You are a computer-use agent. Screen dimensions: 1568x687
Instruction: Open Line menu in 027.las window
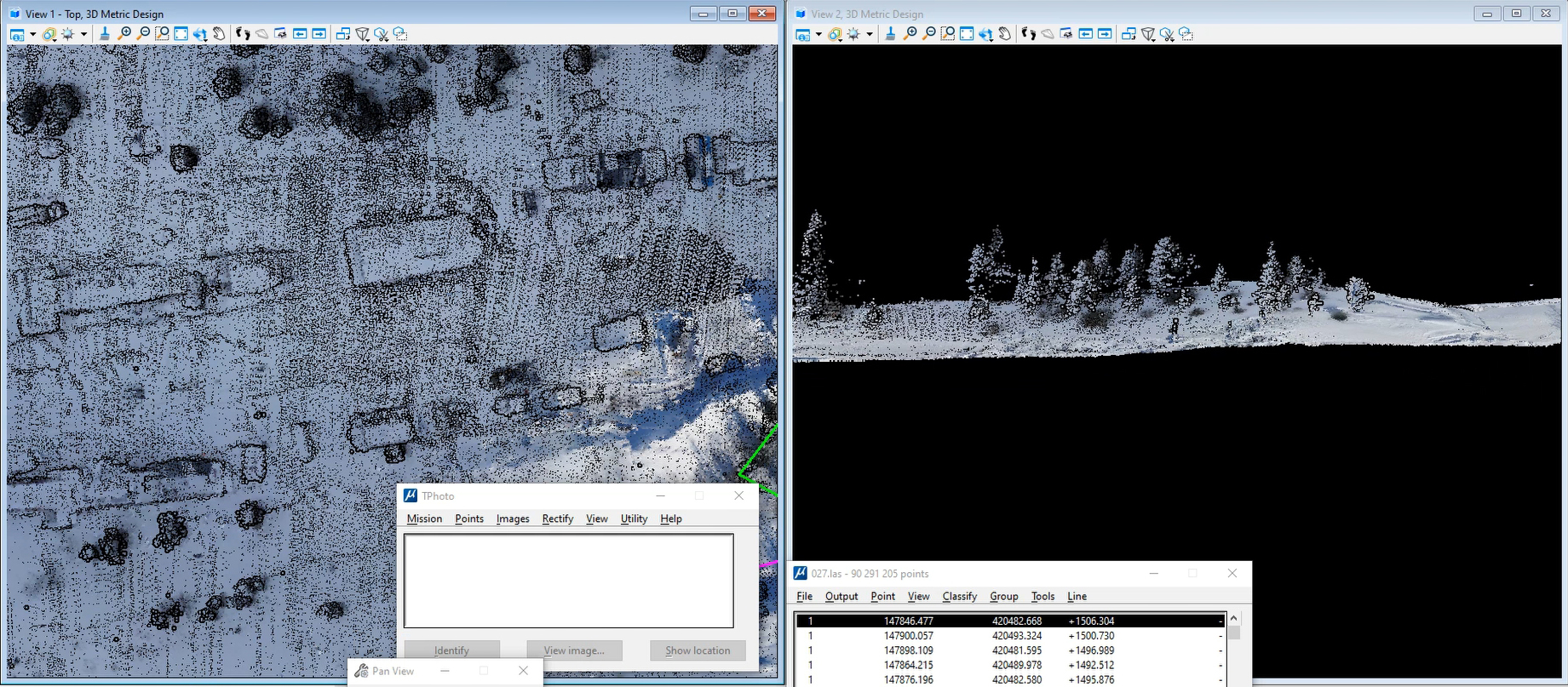1077,596
